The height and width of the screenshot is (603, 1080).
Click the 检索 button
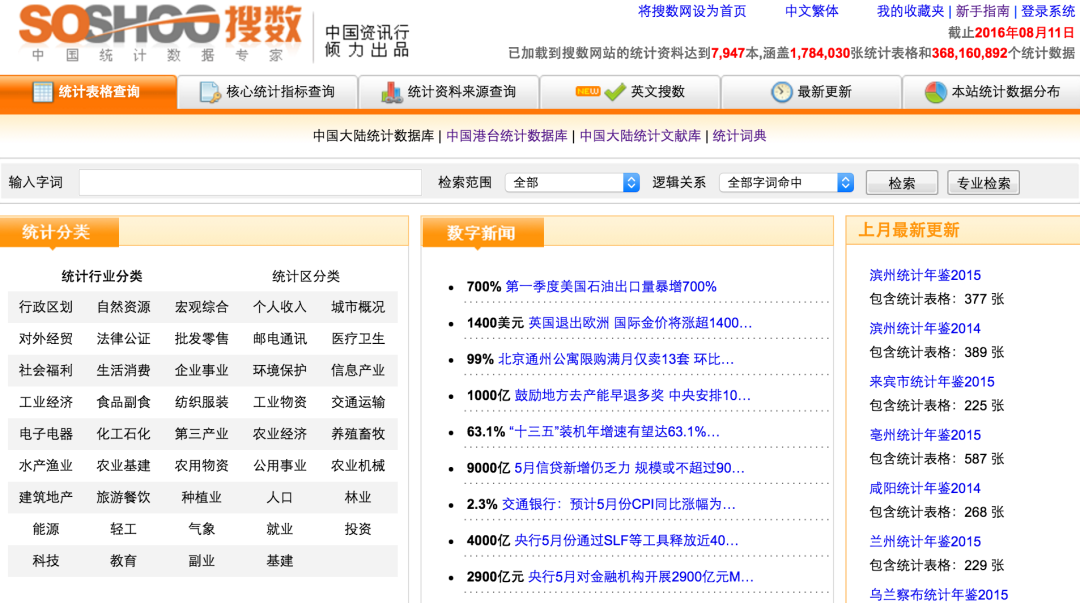(902, 183)
